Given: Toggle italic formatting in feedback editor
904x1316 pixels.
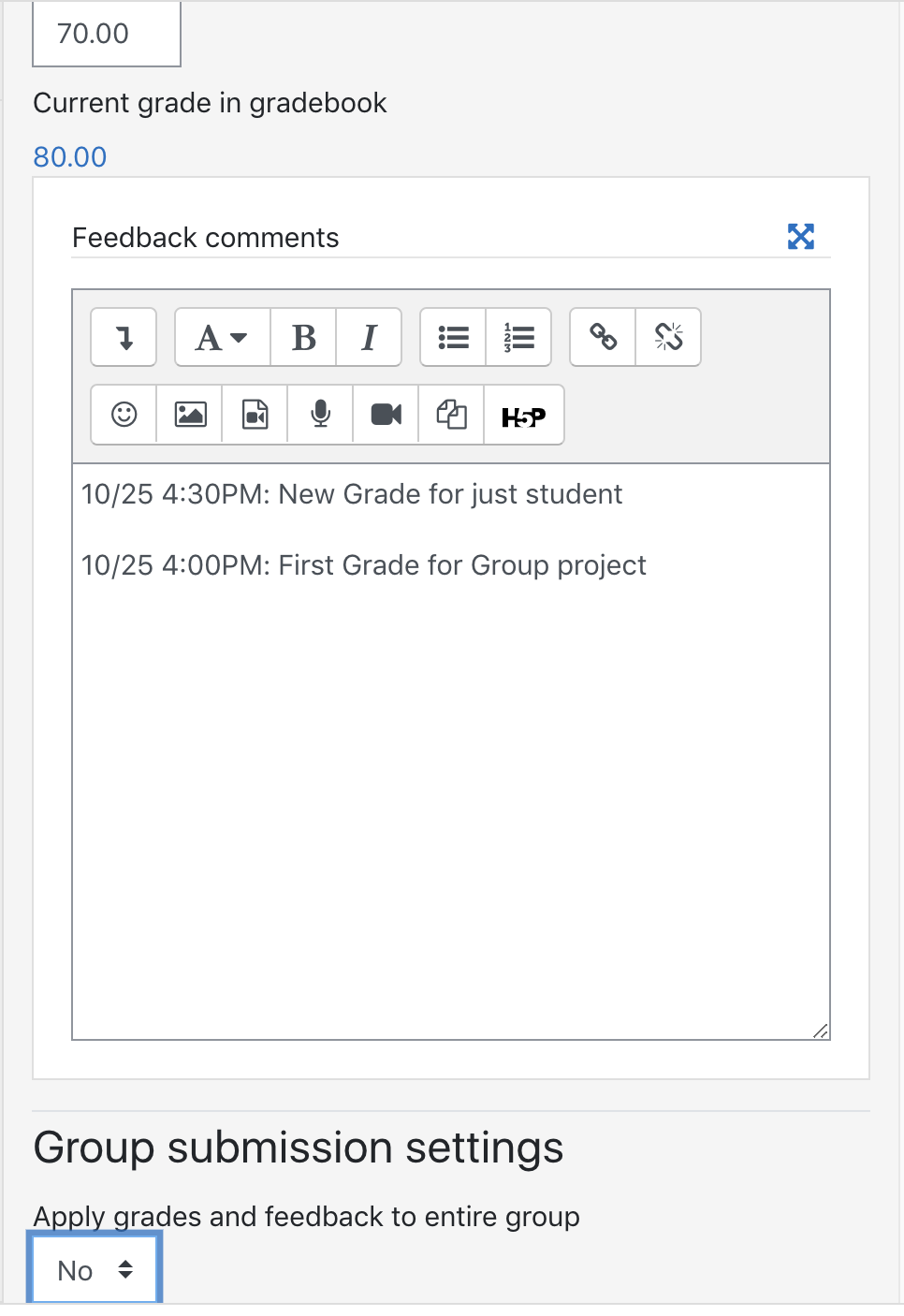Looking at the screenshot, I should point(369,337).
